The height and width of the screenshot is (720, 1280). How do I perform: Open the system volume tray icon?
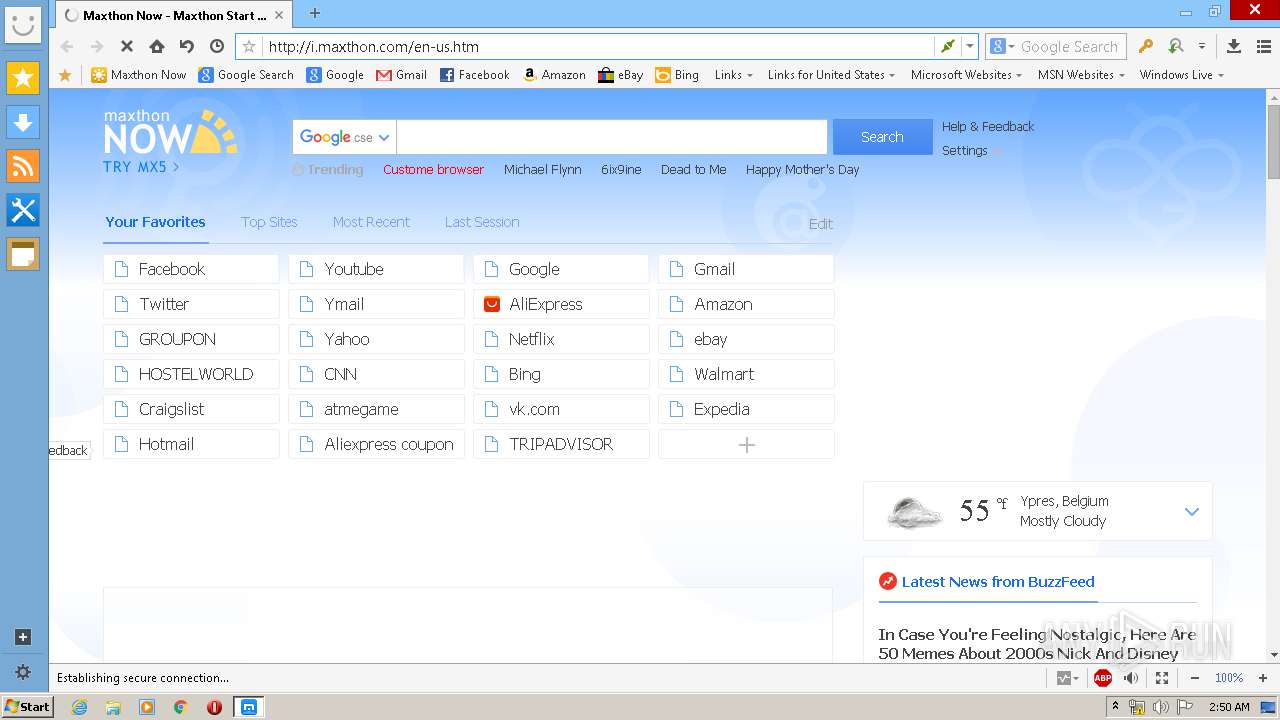point(1160,707)
